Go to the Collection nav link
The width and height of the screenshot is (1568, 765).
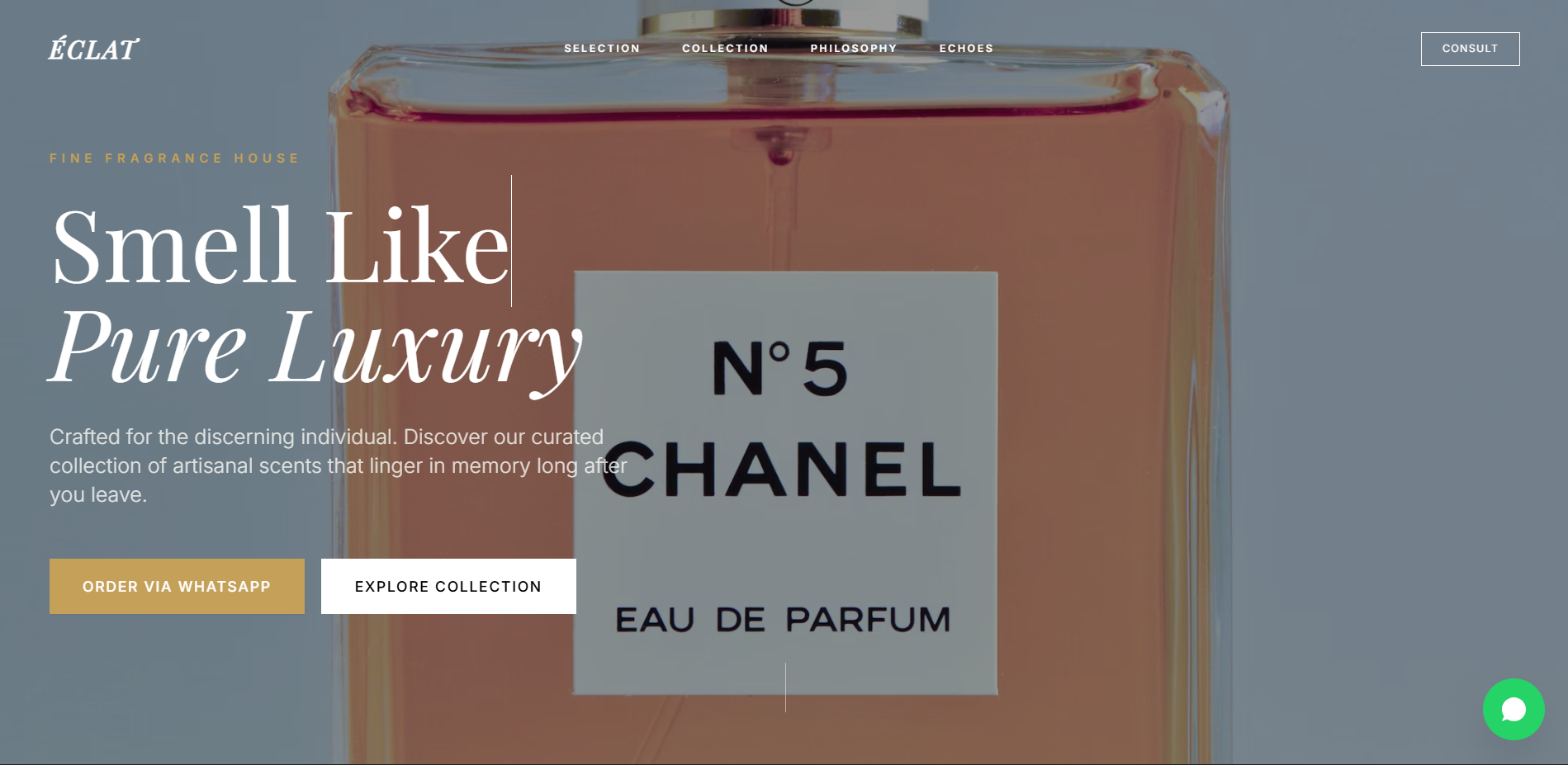pos(725,49)
